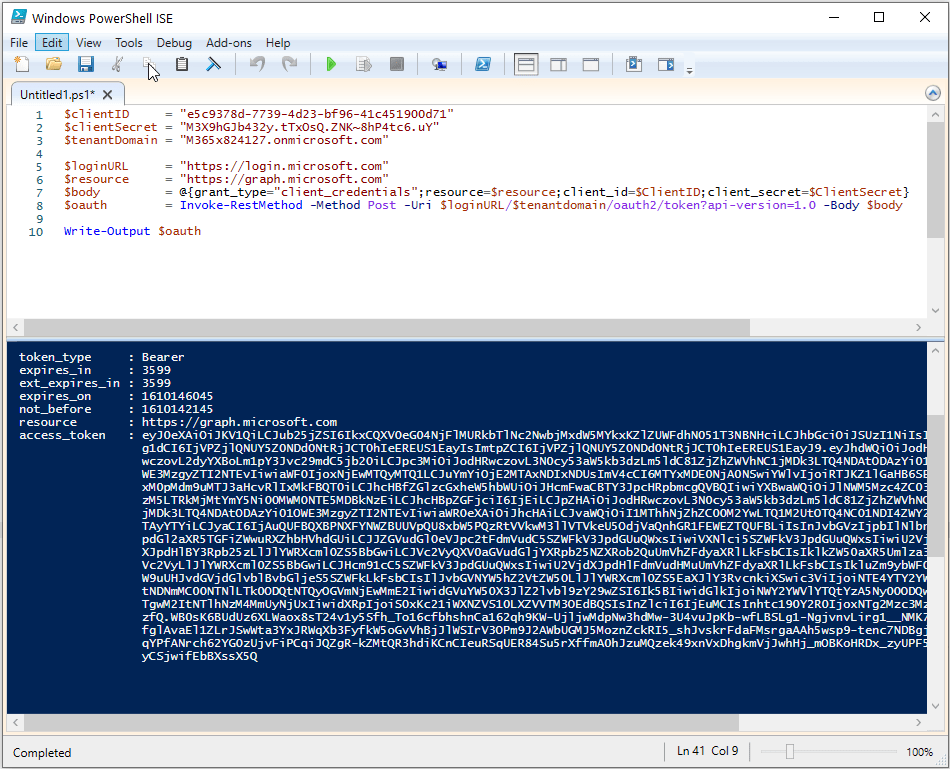Viewport: 950px width, 769px height.
Task: Toggle Show Script Pane Top layout
Action: [526, 63]
